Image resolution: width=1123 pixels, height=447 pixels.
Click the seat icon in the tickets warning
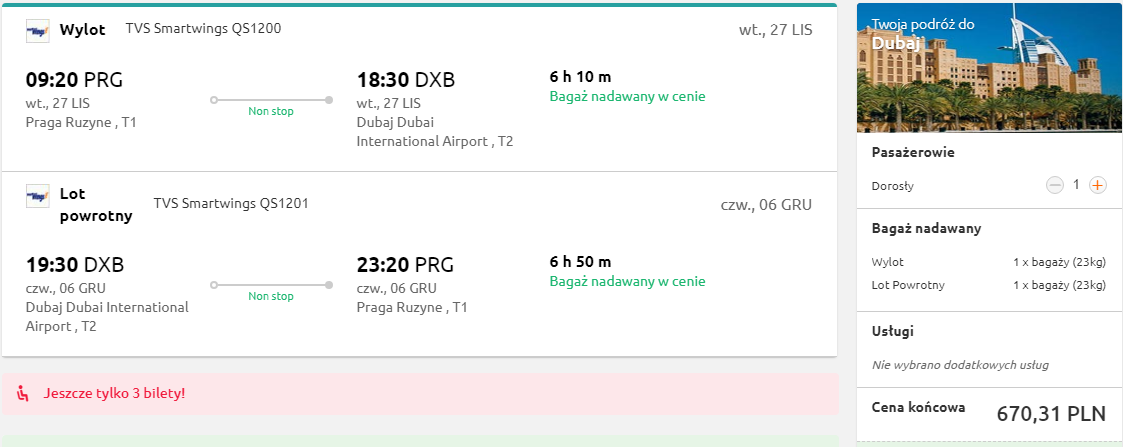click(x=23, y=393)
